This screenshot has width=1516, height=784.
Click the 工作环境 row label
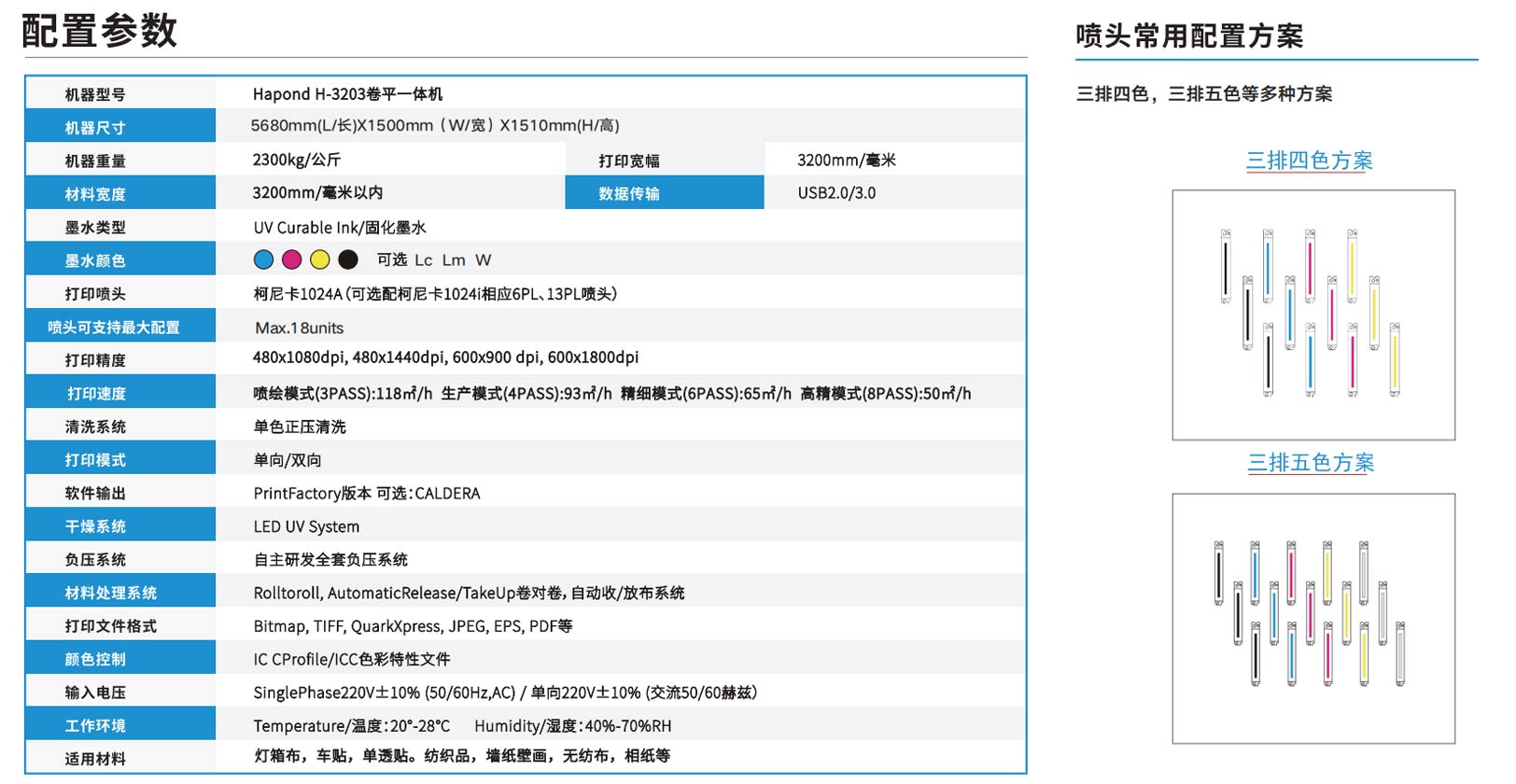pos(95,725)
